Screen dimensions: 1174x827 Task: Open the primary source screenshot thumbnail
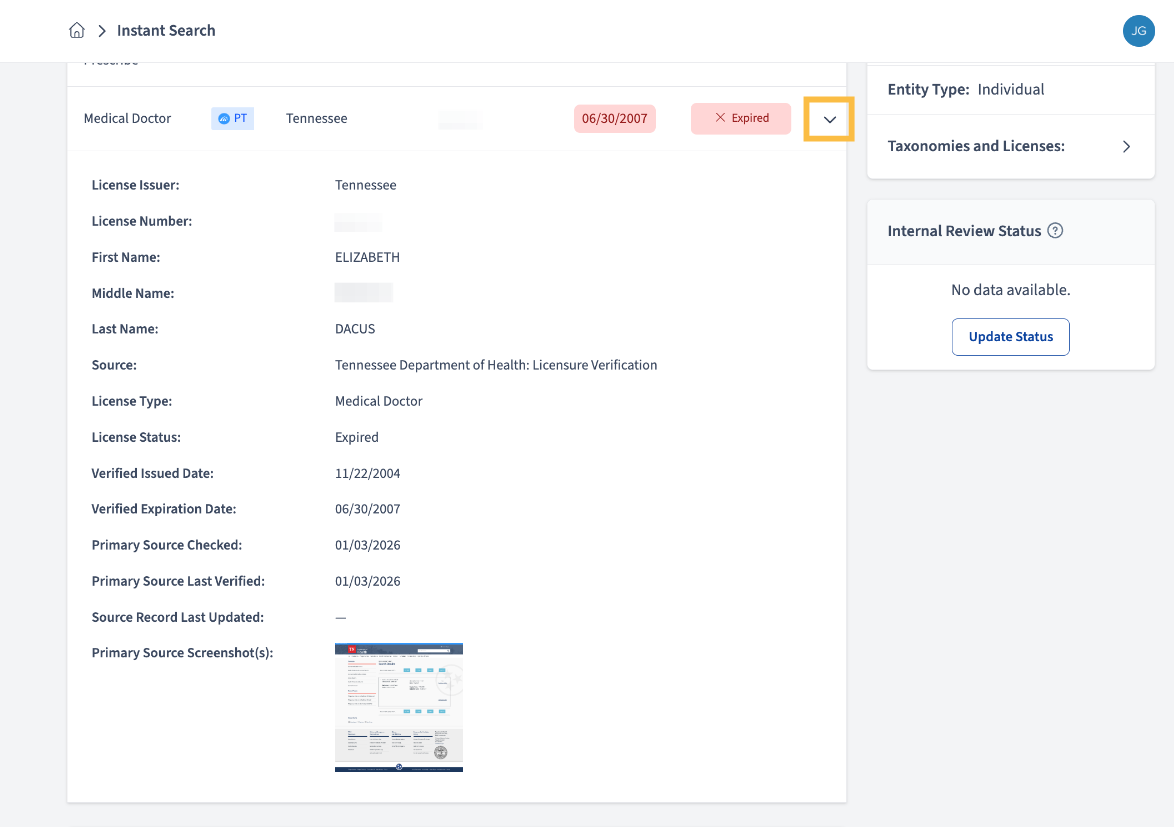[x=398, y=707]
